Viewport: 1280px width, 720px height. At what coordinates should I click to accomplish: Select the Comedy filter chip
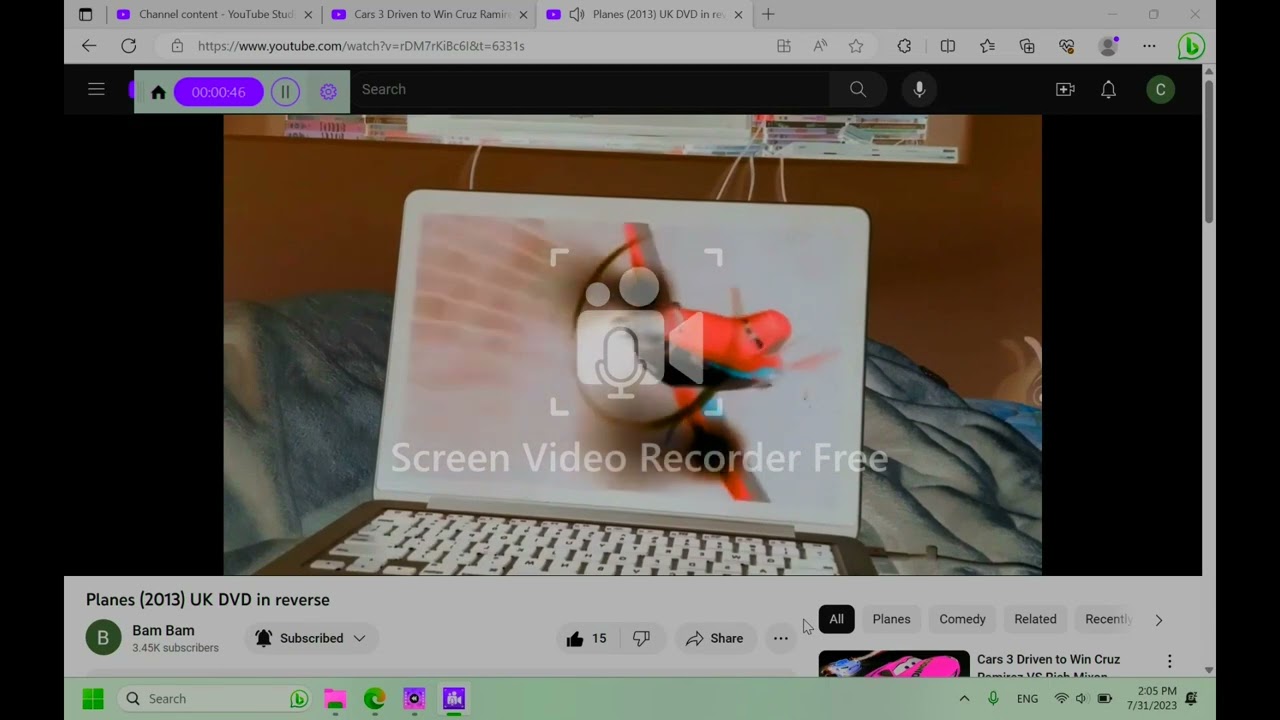(962, 619)
